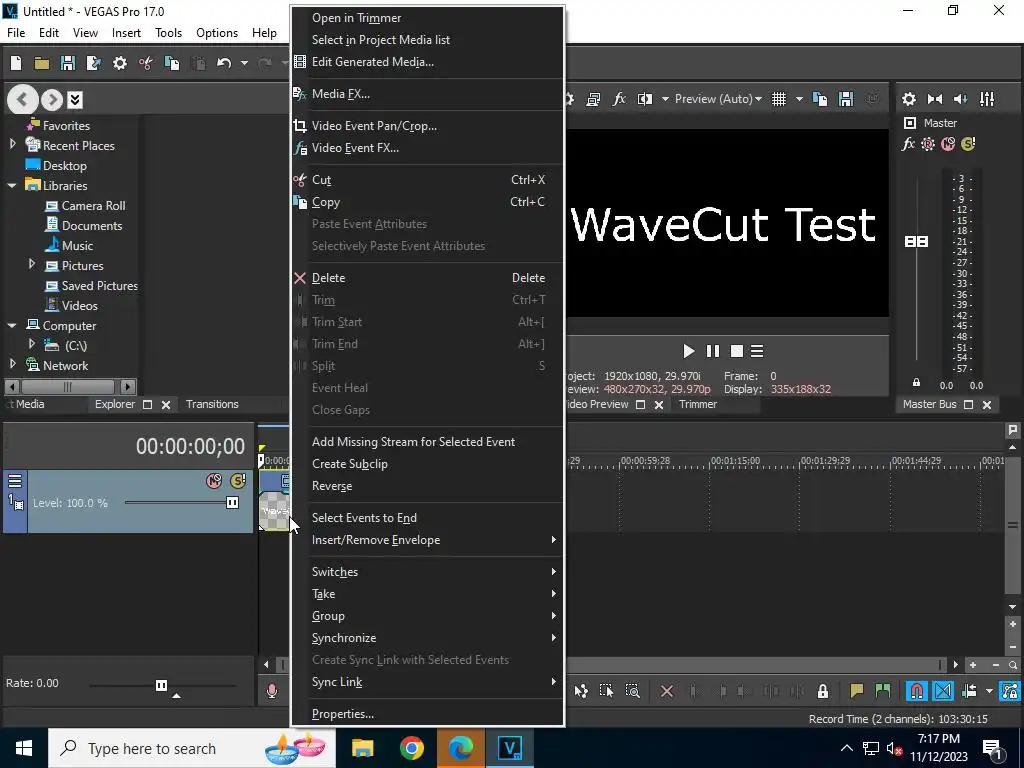
Task: Copy snapshot to clipboard in preview toolbar
Action: click(820, 99)
